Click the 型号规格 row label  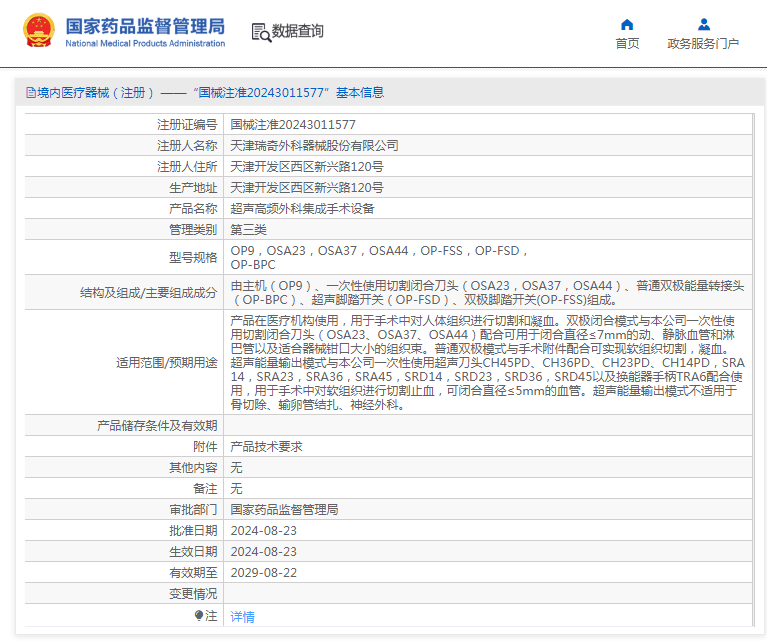[x=193, y=257]
